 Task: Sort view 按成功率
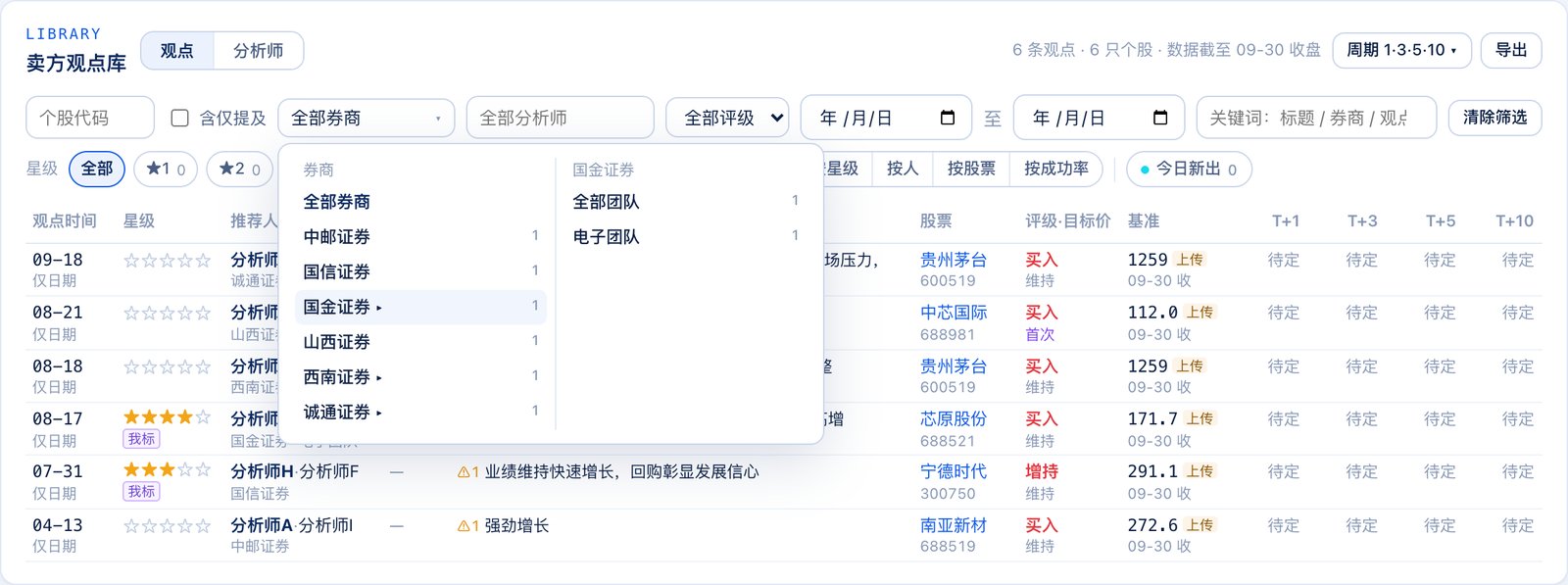1056,169
